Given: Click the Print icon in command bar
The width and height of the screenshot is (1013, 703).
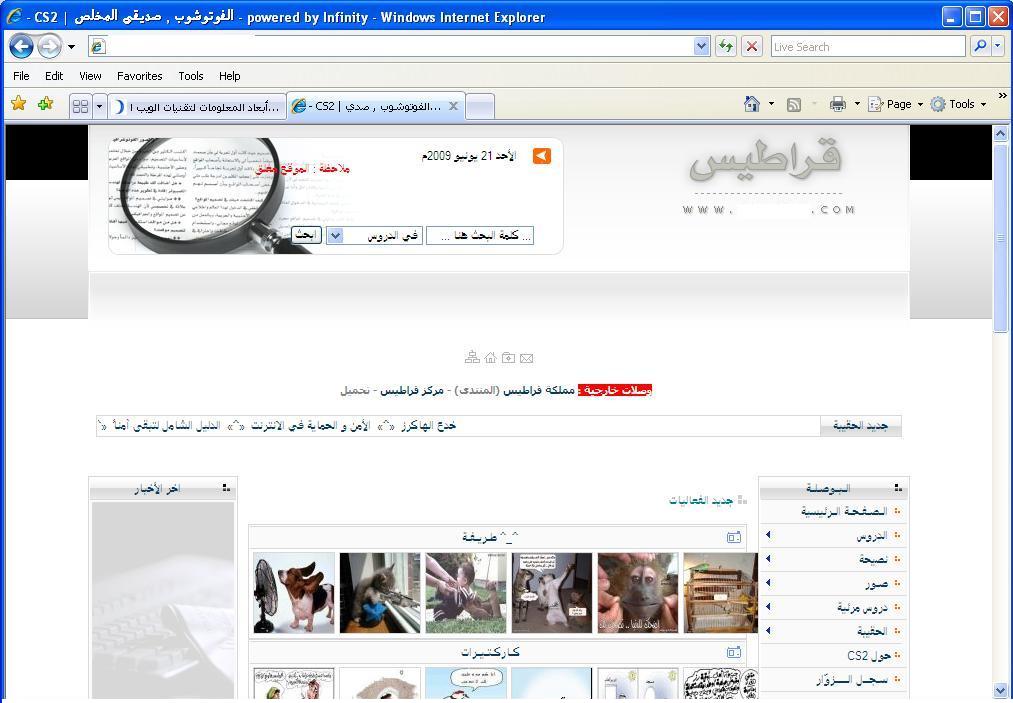Looking at the screenshot, I should pyautogui.click(x=838, y=104).
